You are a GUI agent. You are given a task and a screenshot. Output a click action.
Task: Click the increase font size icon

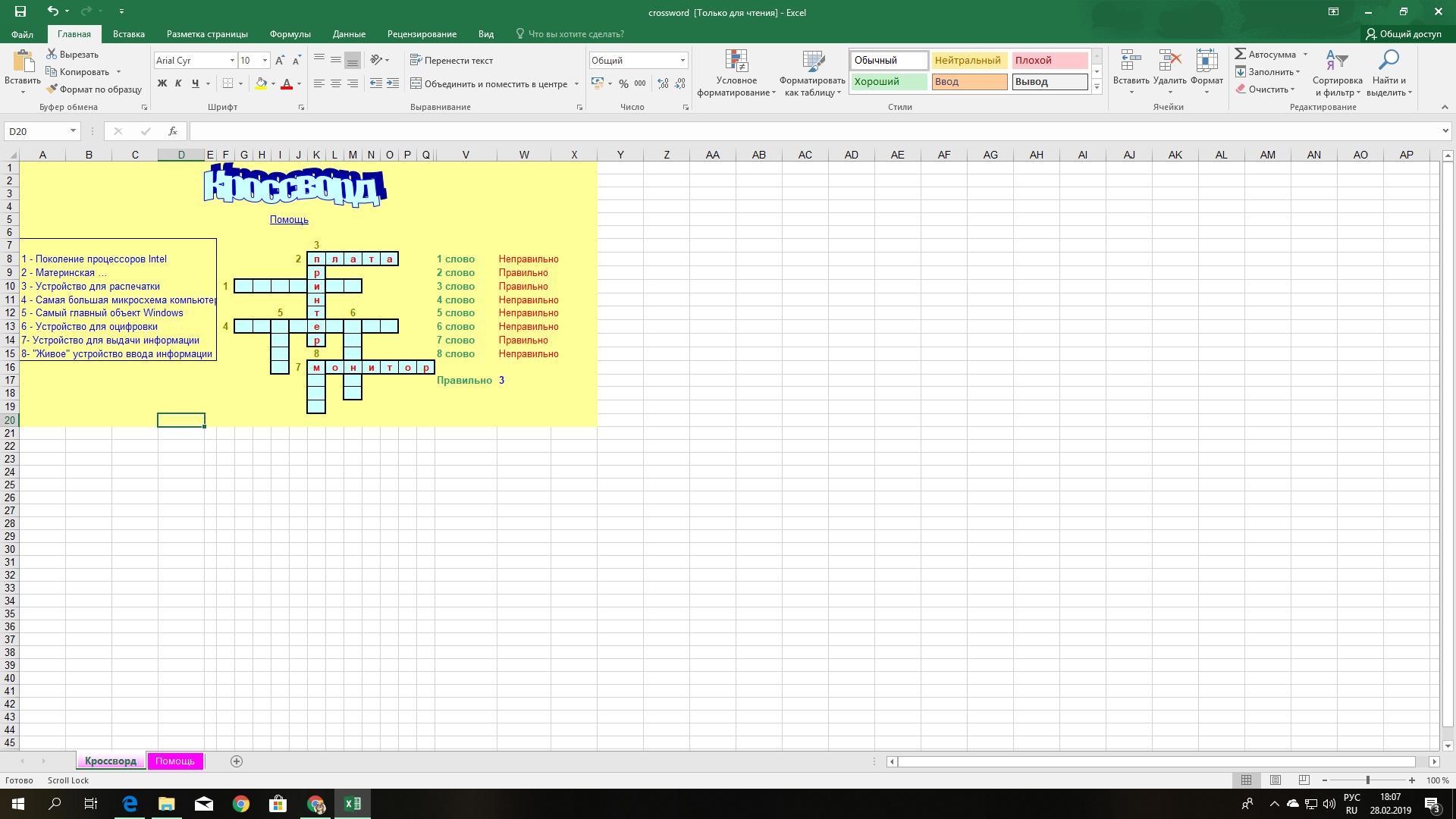point(280,61)
